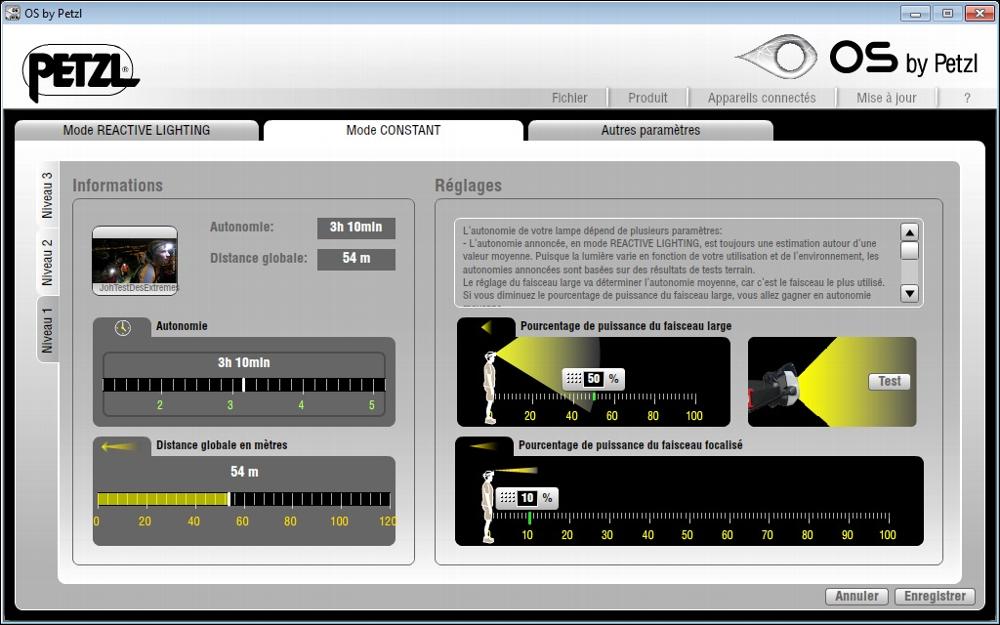The image size is (1000, 625).
Task: Open the Mise à jour menu
Action: click(x=886, y=98)
